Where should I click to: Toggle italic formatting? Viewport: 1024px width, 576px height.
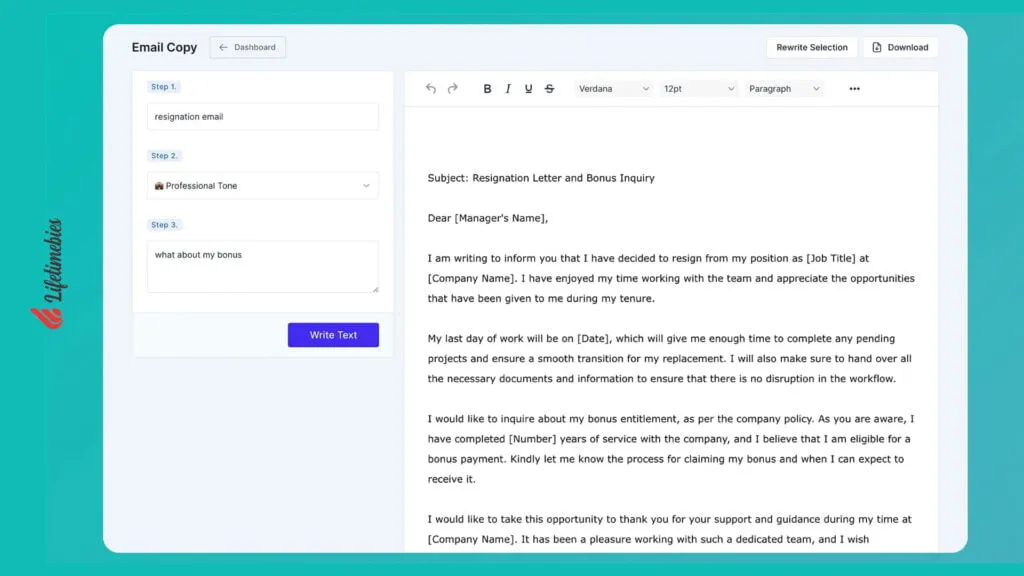point(508,88)
